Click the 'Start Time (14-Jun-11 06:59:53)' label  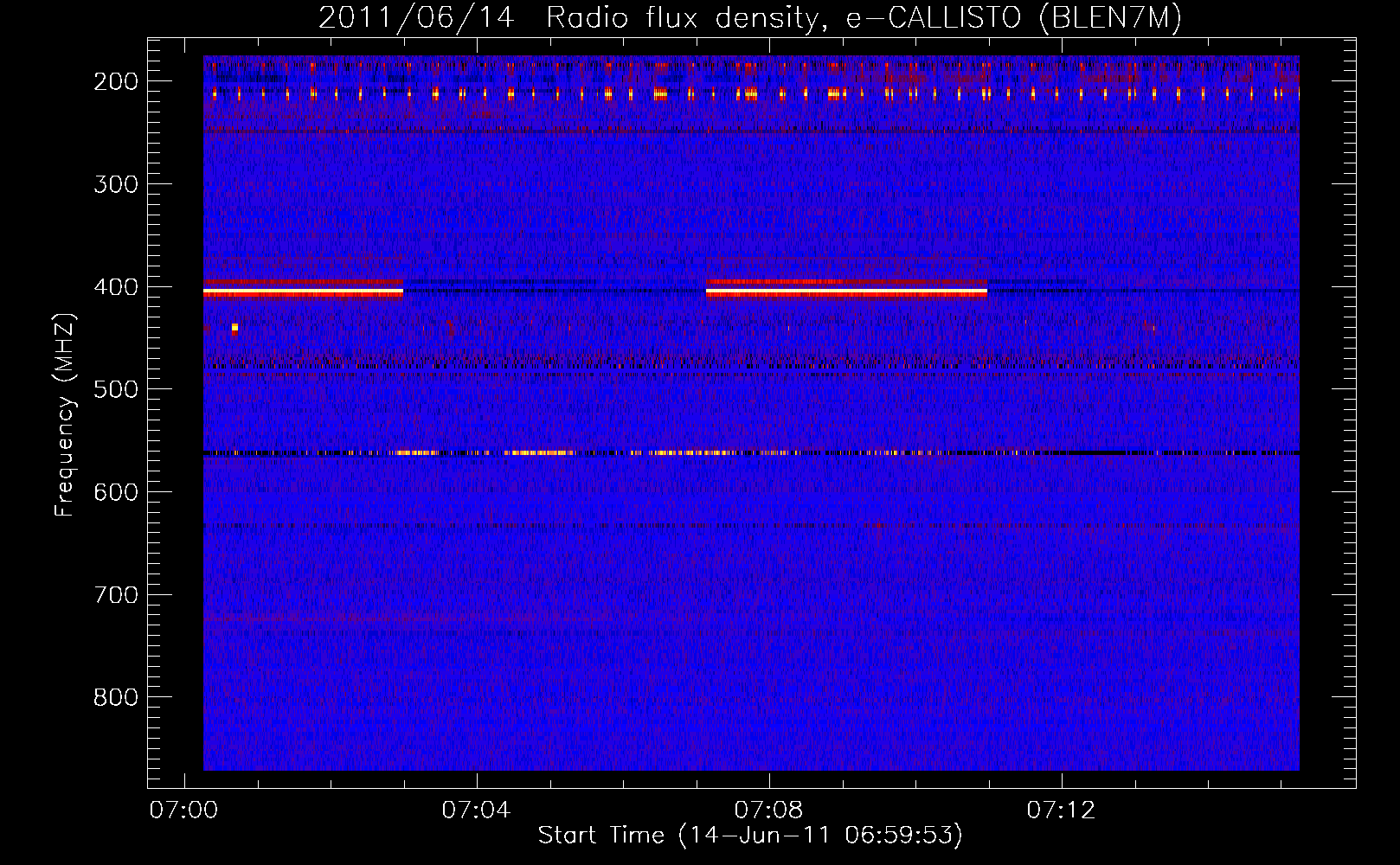pos(750,836)
